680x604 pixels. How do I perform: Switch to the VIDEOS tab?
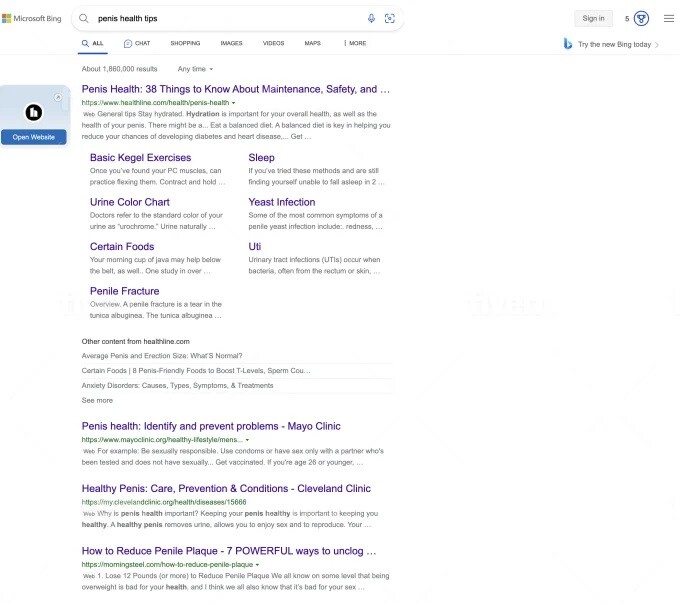tap(273, 43)
